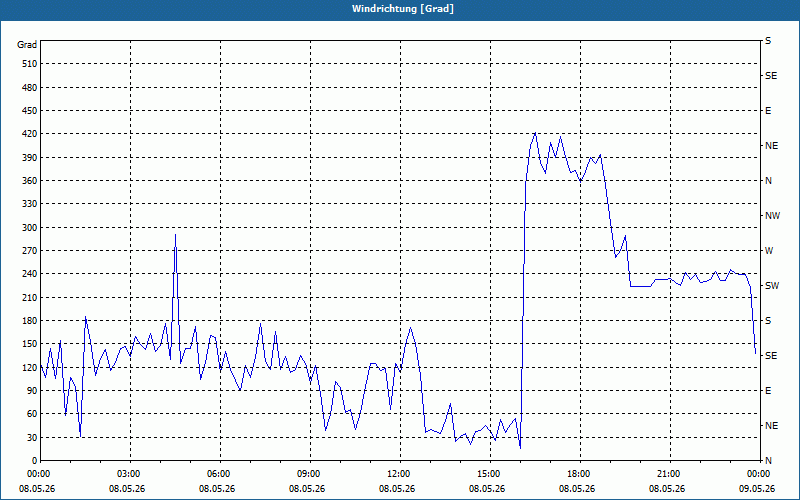
Task: Click the spike peak near 290 degrees
Action: tap(175, 235)
